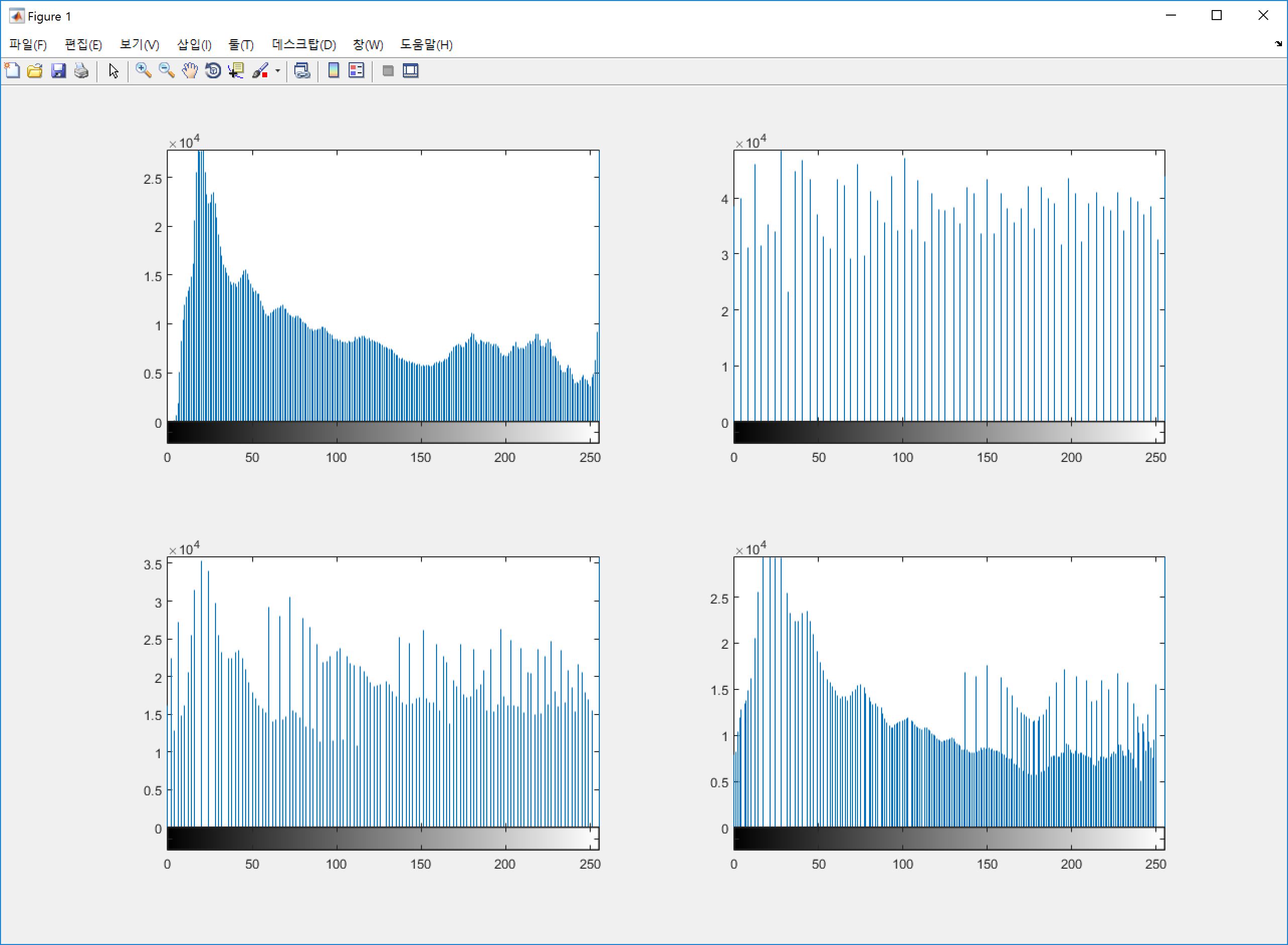The height and width of the screenshot is (945, 1288).
Task: Select the Zoom Out magnifier tool
Action: point(165,71)
